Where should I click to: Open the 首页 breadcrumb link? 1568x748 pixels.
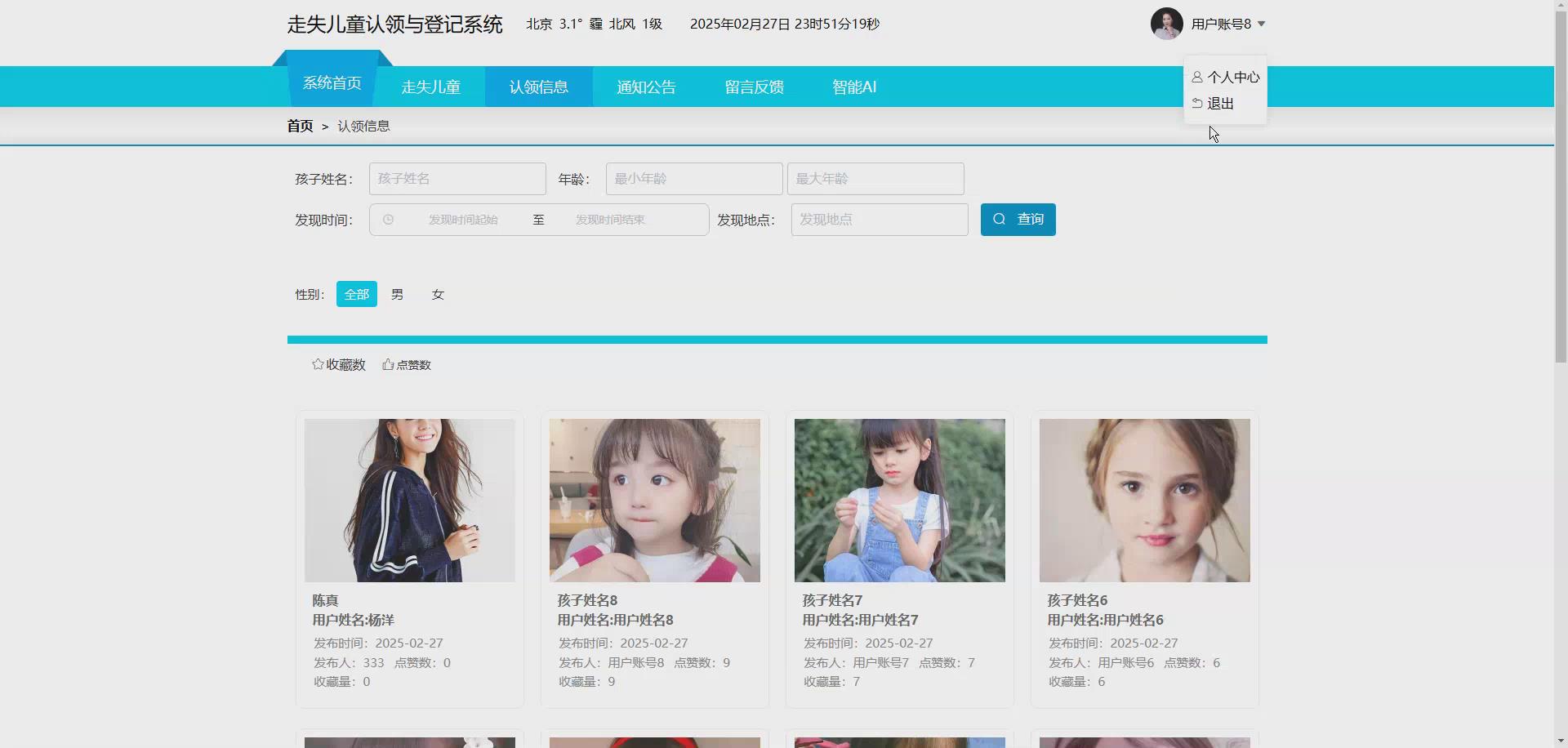(299, 125)
